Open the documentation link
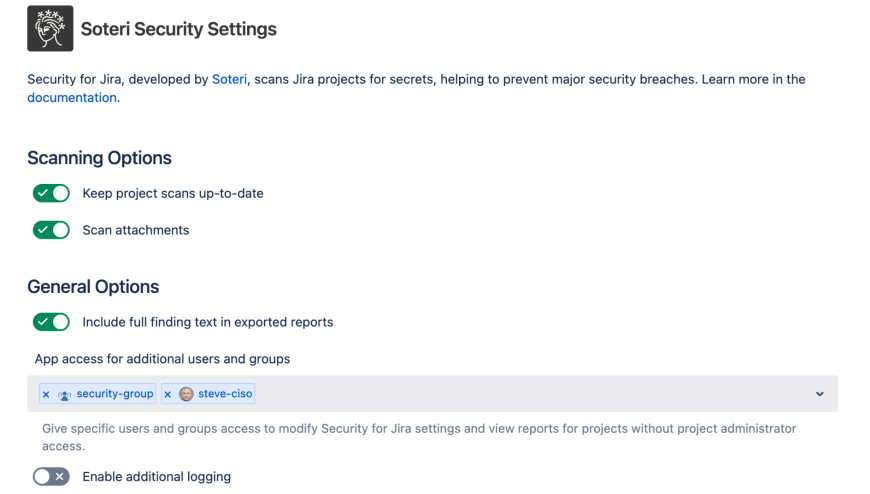Viewport: 870px width, 494px height. pyautogui.click(x=72, y=98)
